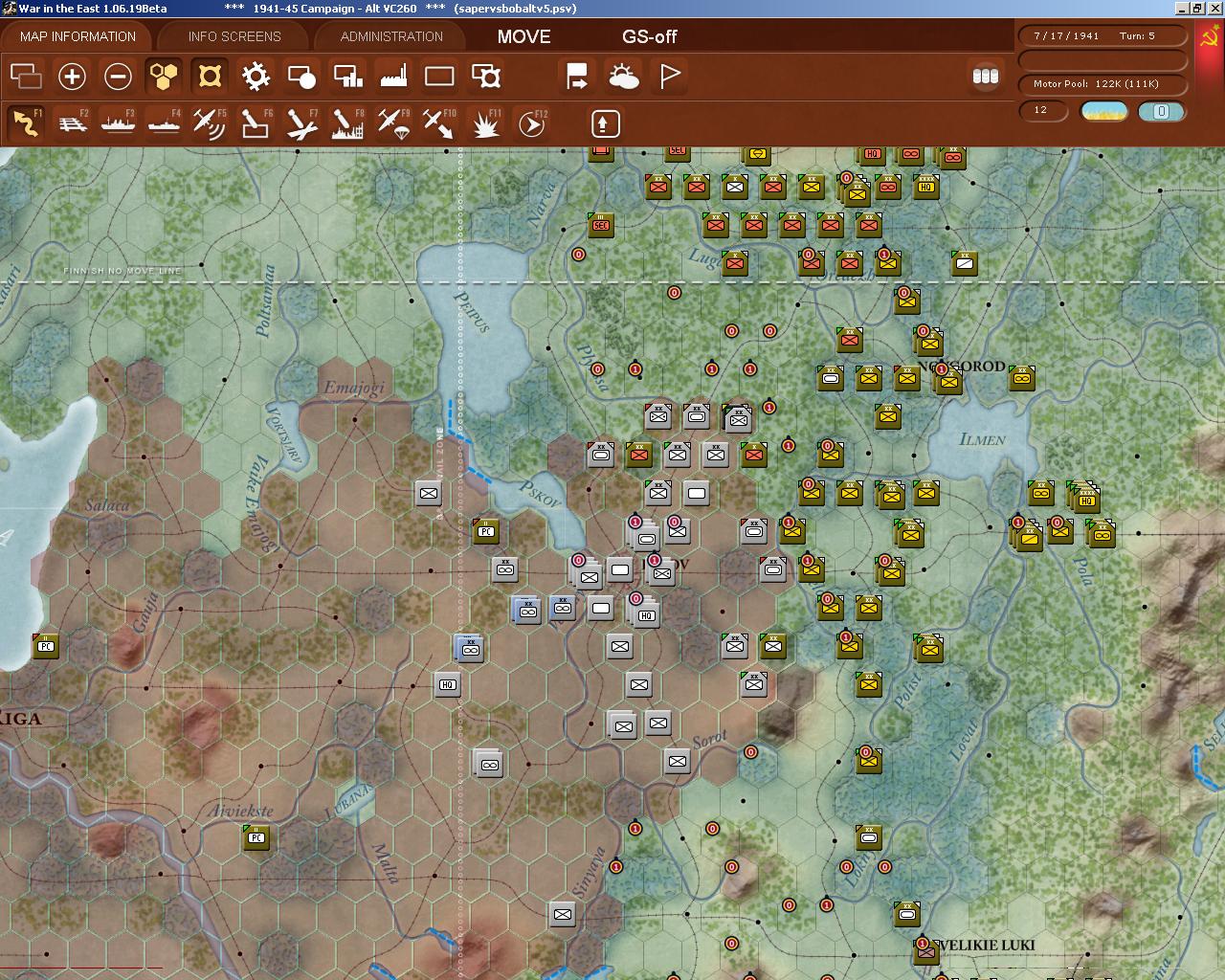Click the empty rectangle toolbar icon
The height and width of the screenshot is (980, 1225).
click(x=439, y=76)
